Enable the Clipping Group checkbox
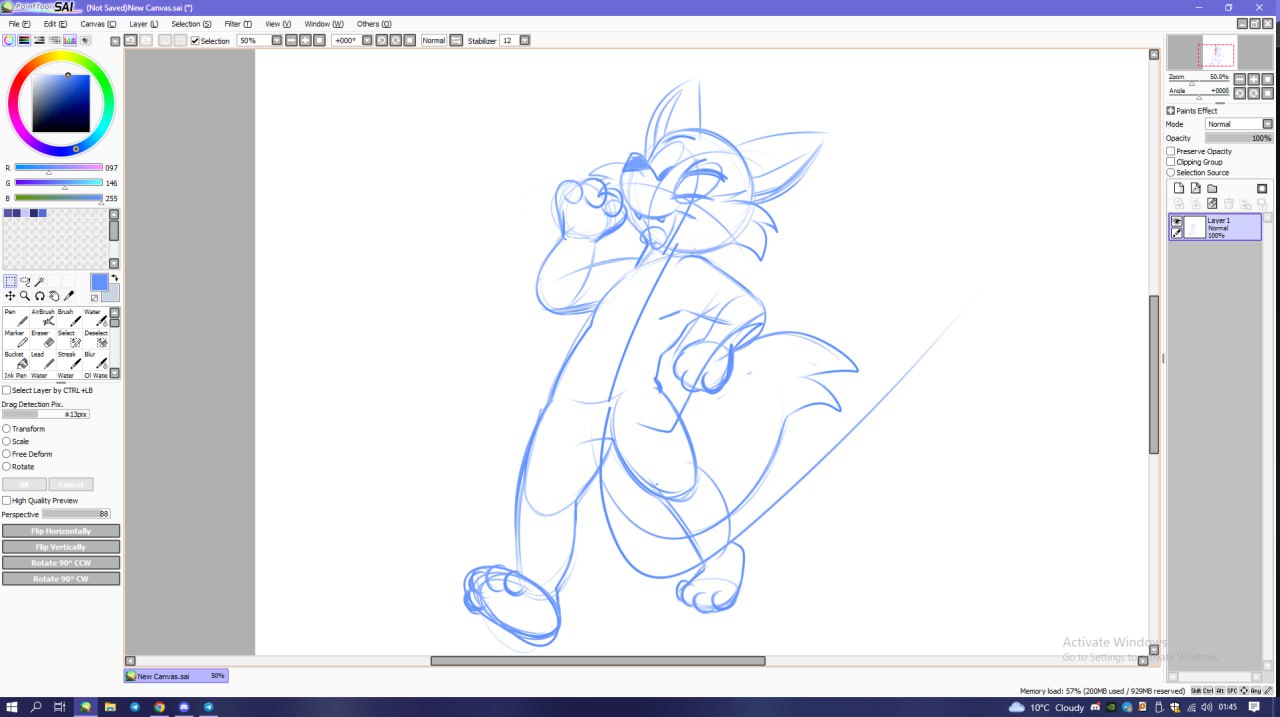Viewport: 1280px width, 717px height. pyautogui.click(x=1171, y=162)
